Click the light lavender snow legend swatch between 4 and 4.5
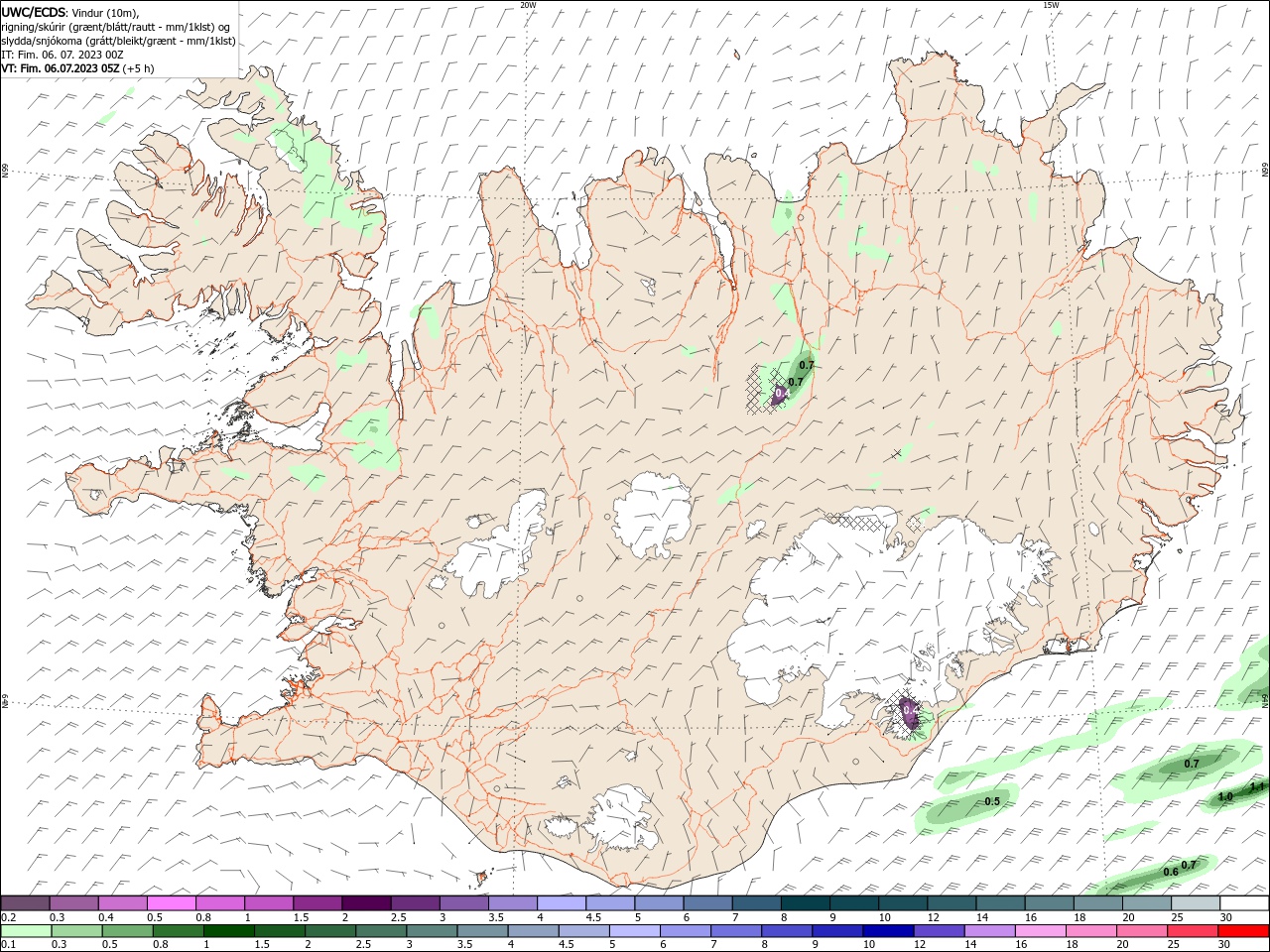This screenshot has width=1270, height=952. click(x=562, y=903)
